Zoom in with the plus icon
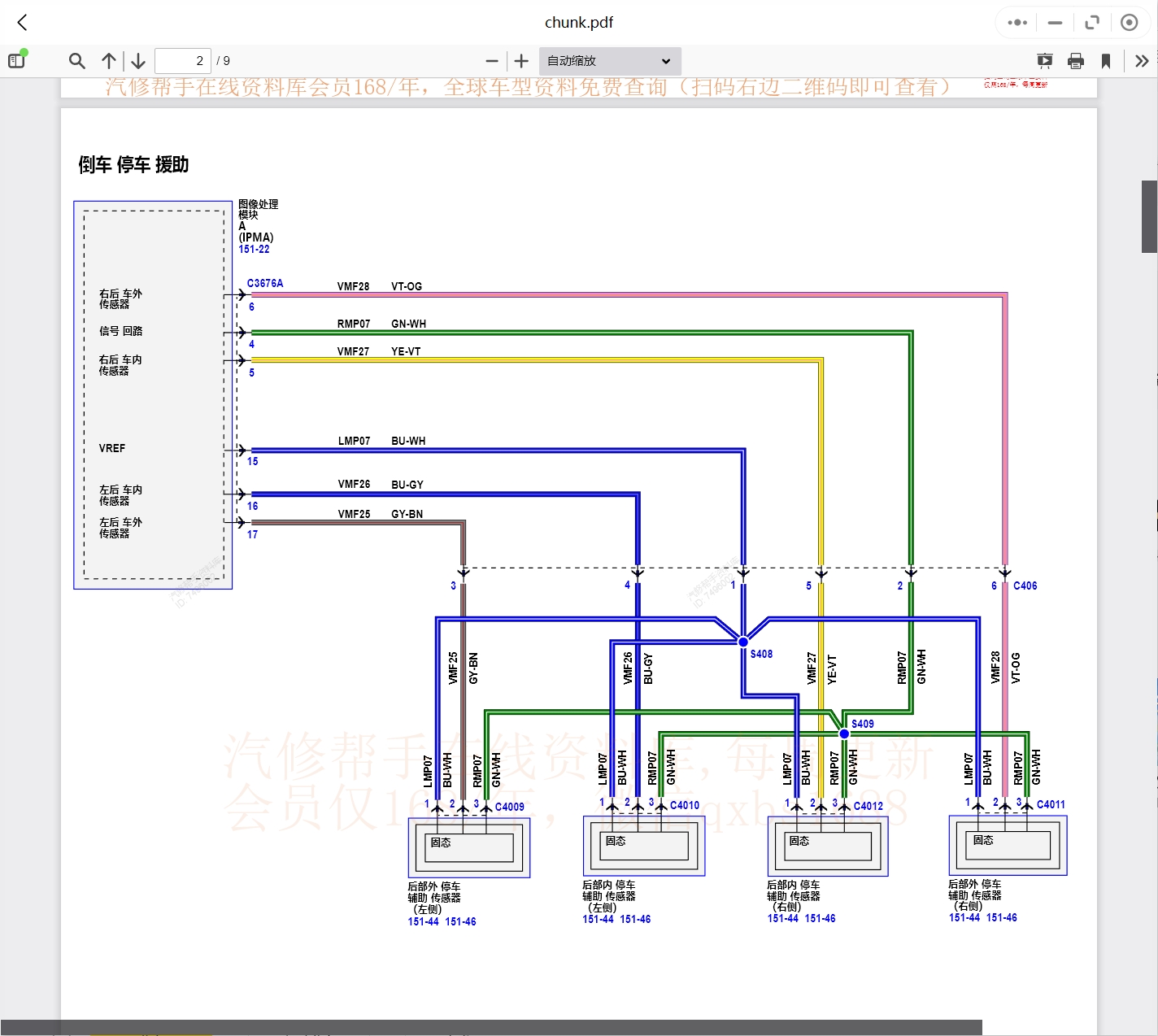The height and width of the screenshot is (1036, 1158). [x=520, y=60]
